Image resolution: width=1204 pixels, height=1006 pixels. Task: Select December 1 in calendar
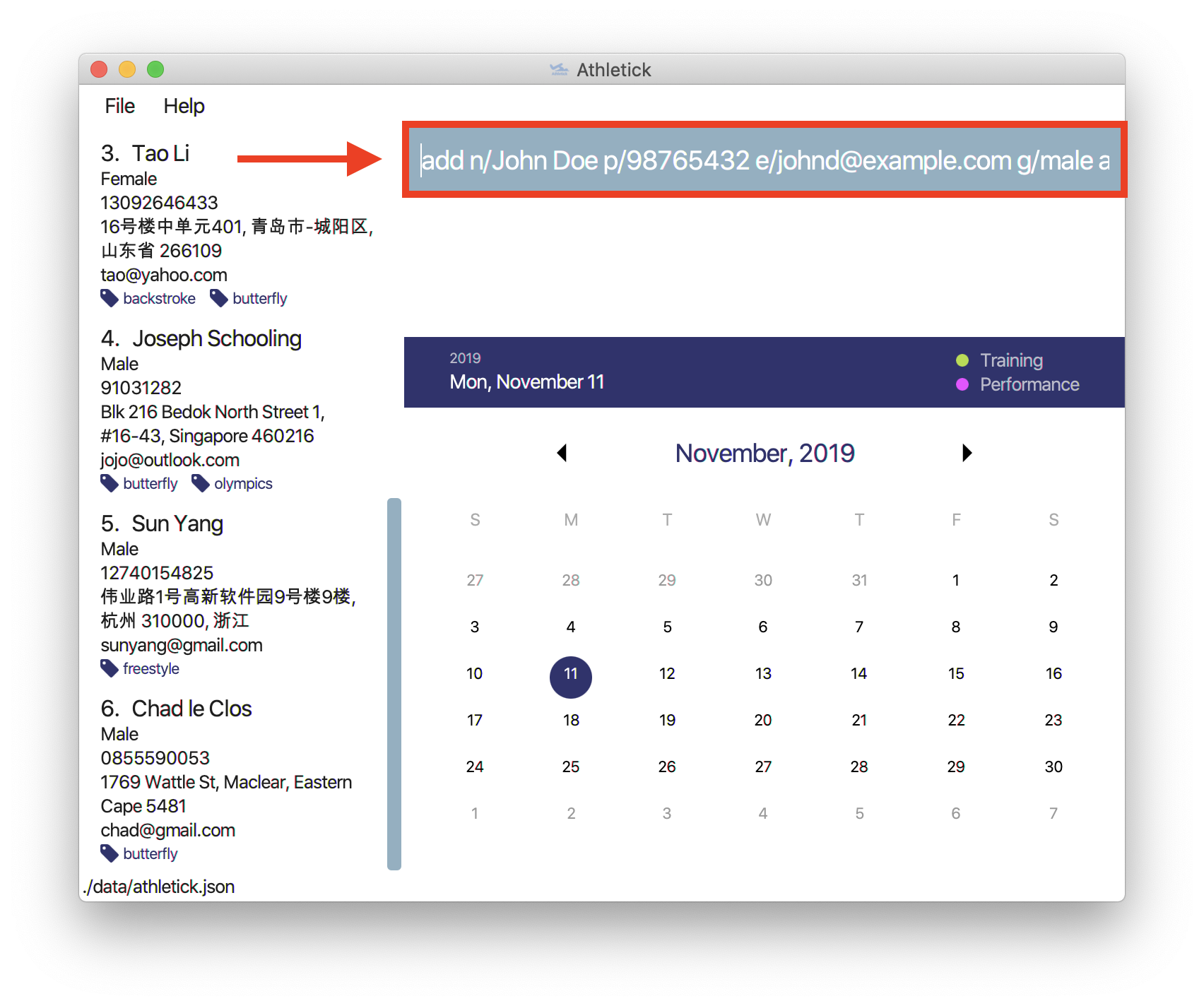[475, 813]
